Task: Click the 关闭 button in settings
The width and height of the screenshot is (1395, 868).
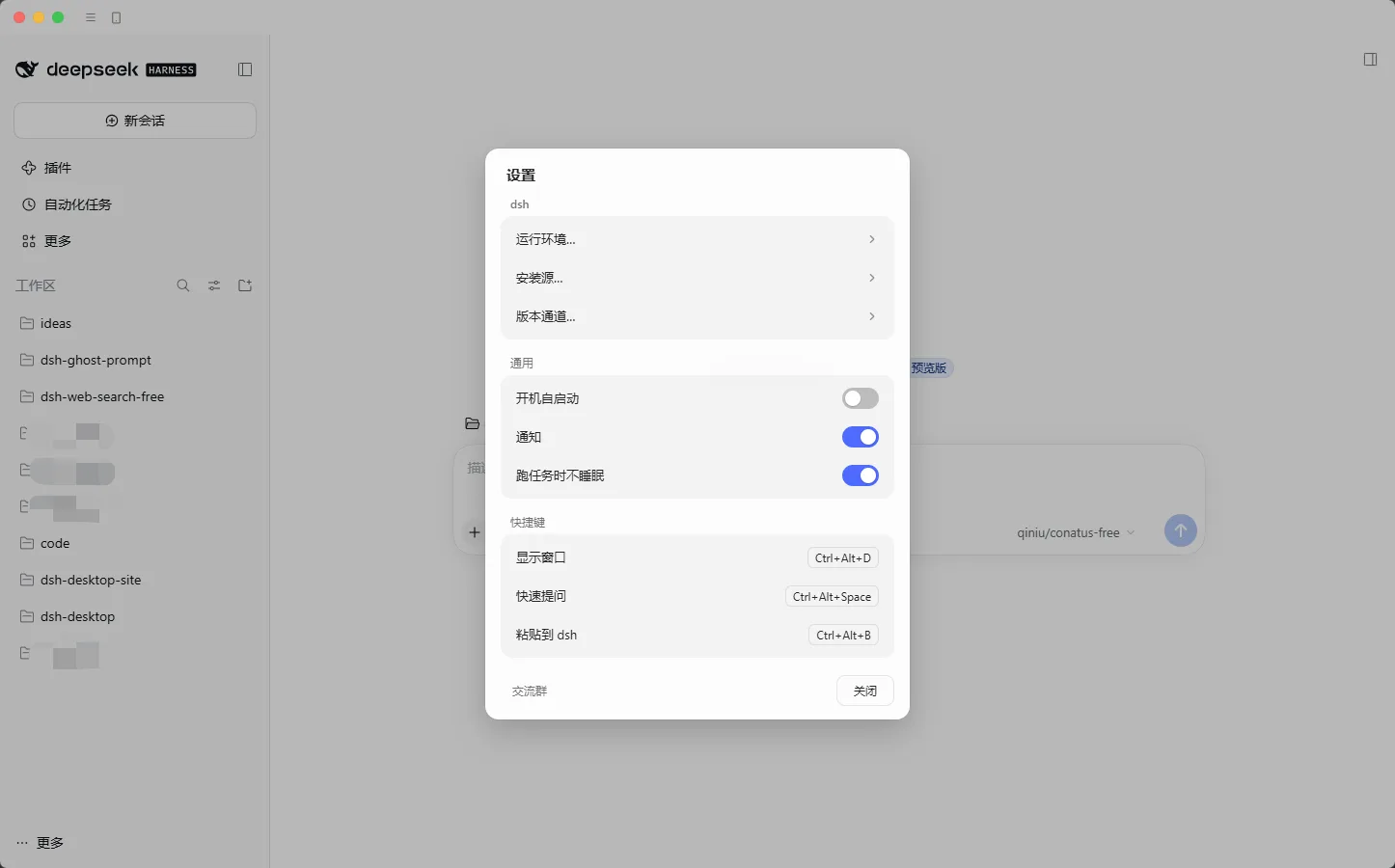Action: click(x=865, y=691)
